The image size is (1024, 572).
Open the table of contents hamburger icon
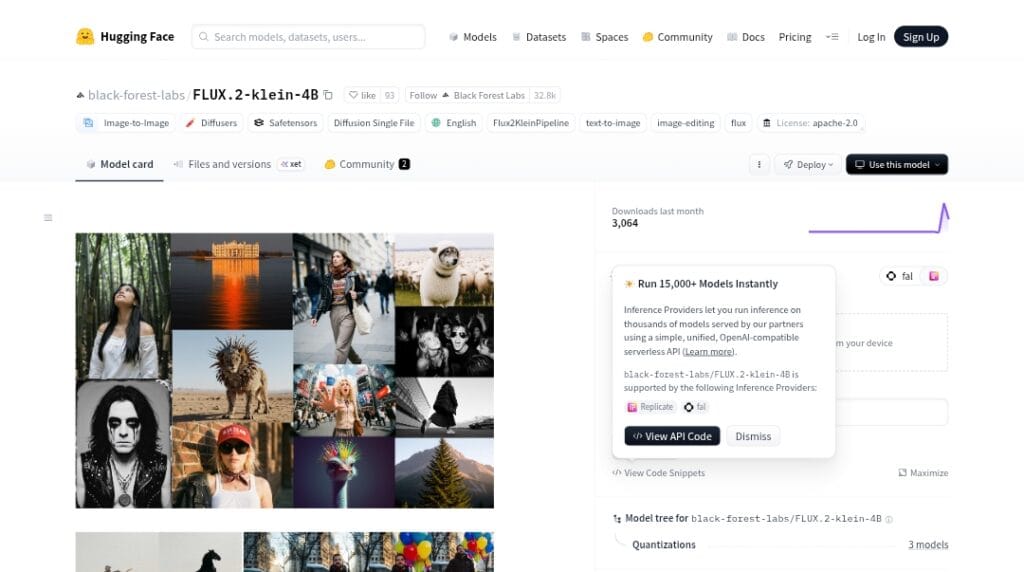point(48,217)
